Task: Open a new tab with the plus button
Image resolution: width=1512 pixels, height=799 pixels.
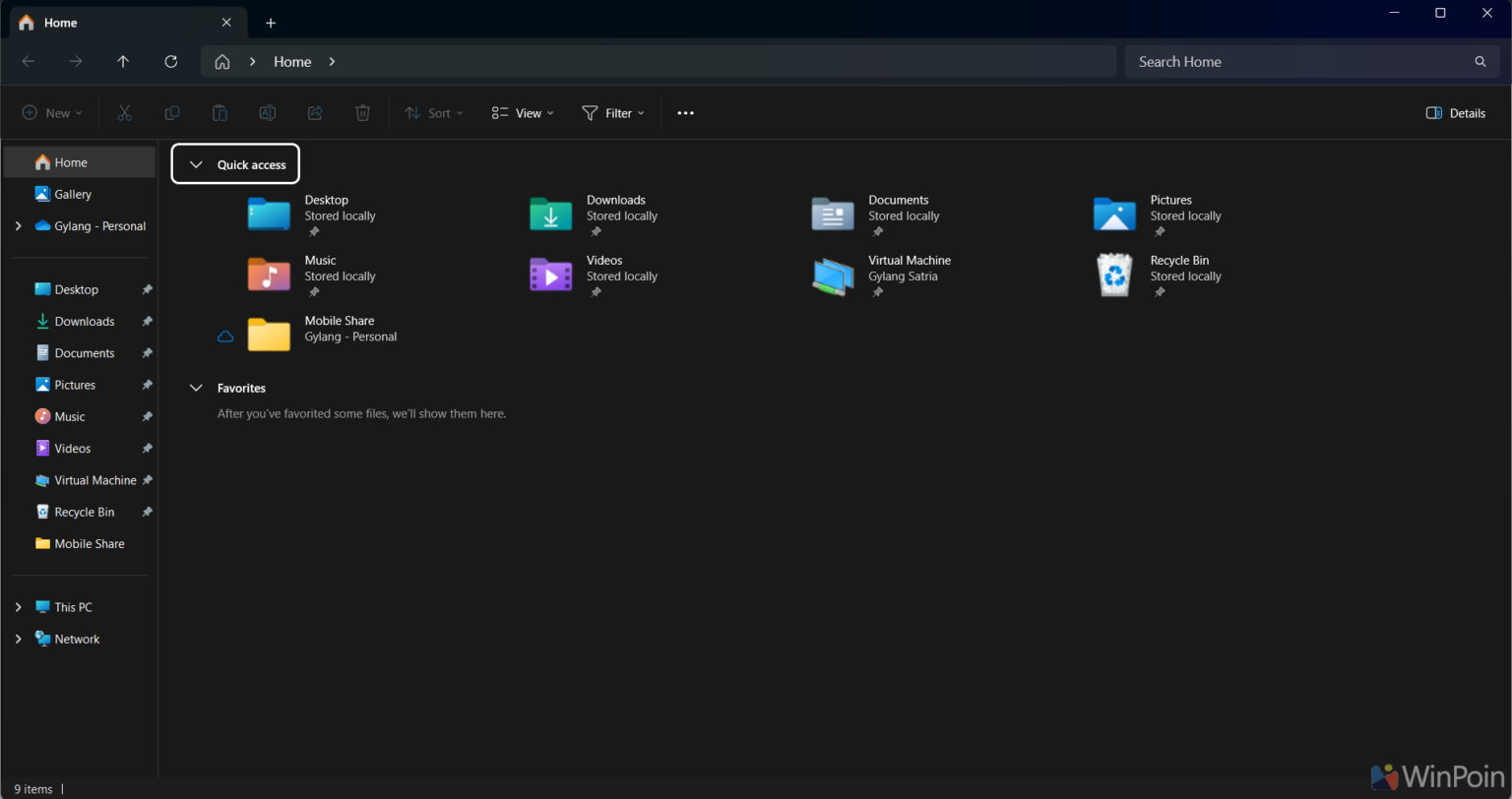Action: click(x=271, y=22)
